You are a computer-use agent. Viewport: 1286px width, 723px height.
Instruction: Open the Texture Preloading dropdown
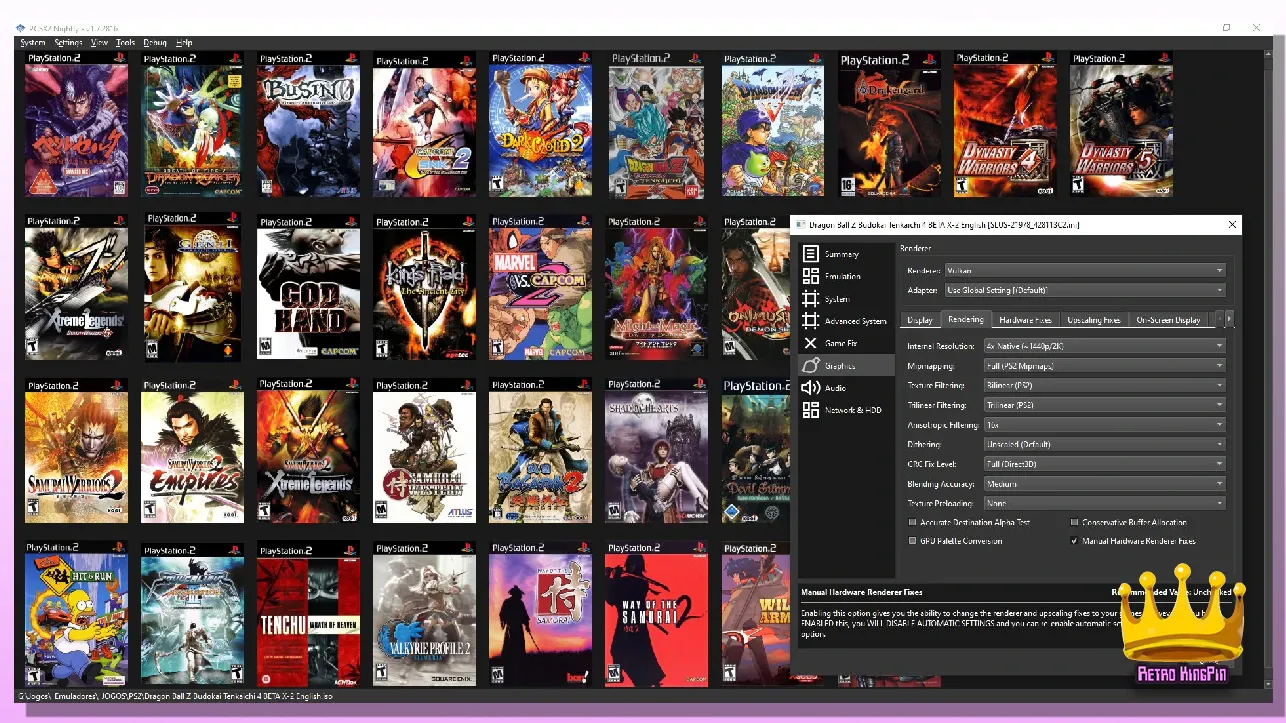point(1104,503)
